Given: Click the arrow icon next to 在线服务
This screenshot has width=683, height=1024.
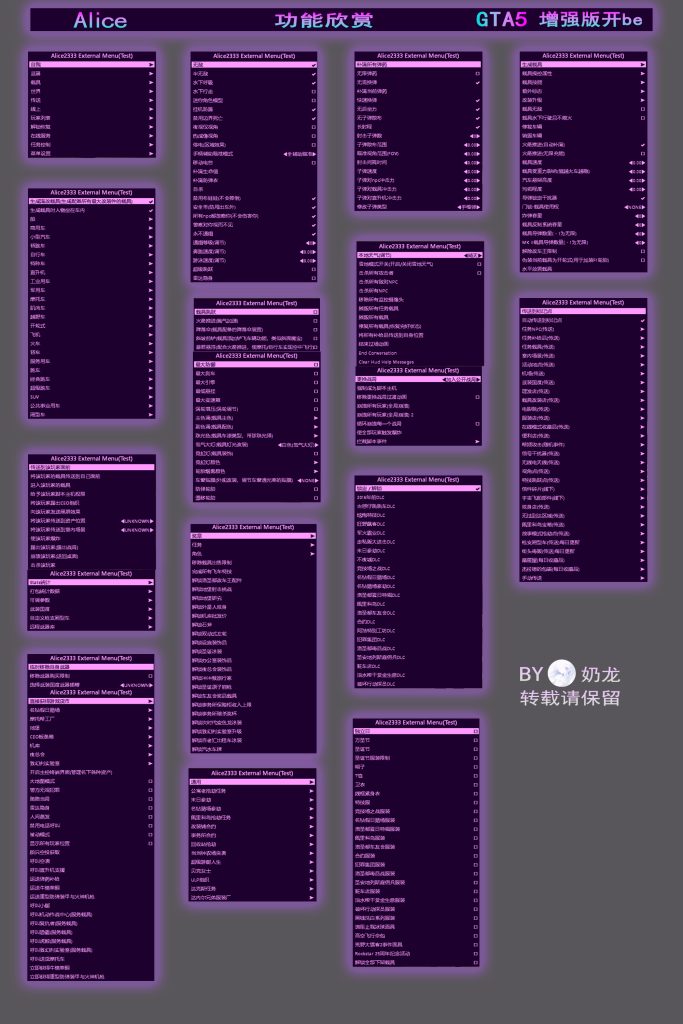Looking at the screenshot, I should pyautogui.click(x=151, y=134).
